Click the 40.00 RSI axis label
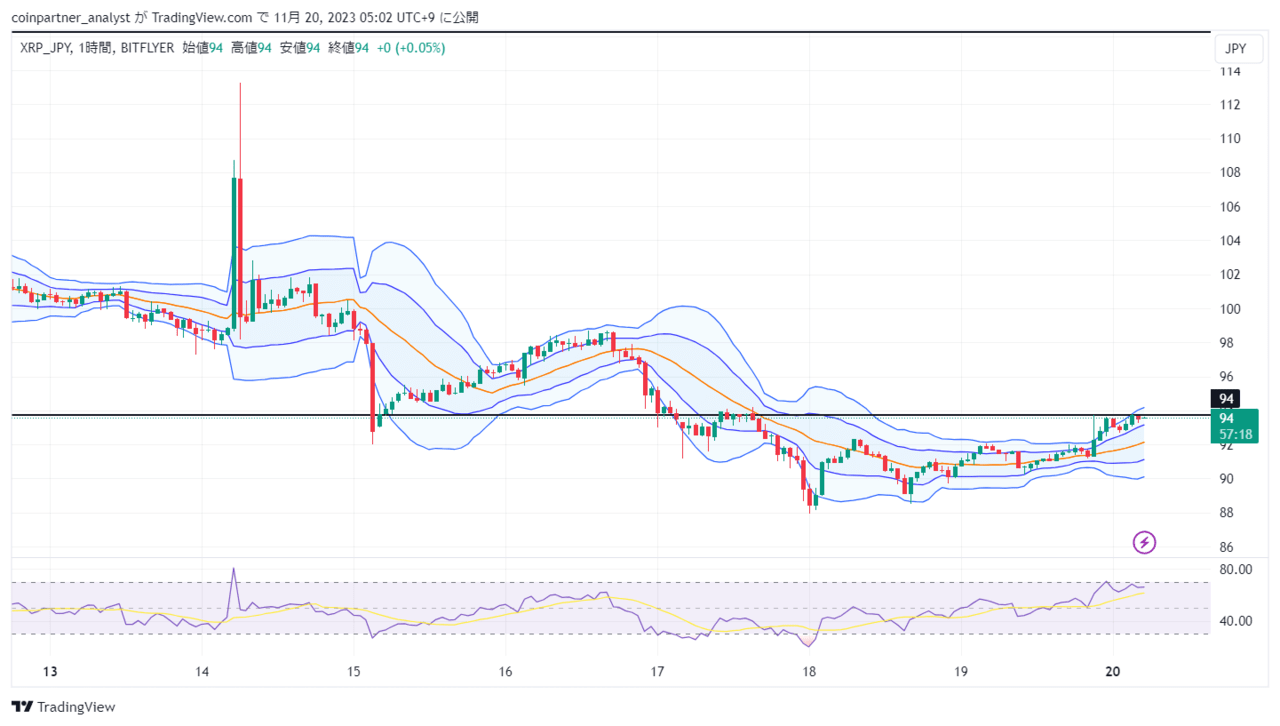The image size is (1280, 726). [1236, 621]
